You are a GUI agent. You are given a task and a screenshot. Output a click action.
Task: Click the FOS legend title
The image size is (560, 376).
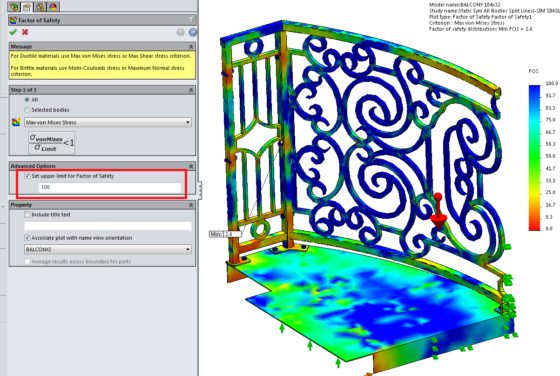(533, 71)
